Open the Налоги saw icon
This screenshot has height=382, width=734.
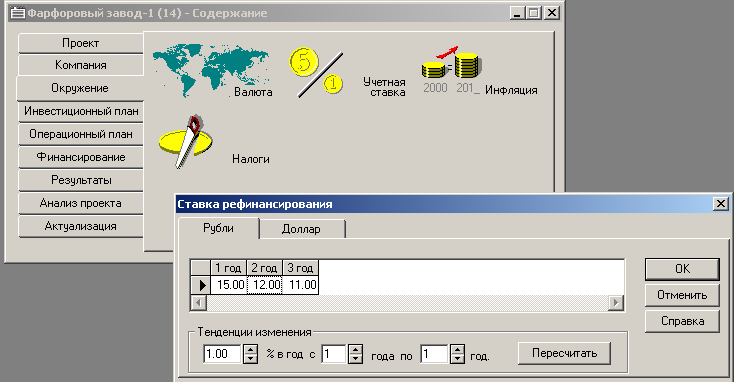[185, 141]
